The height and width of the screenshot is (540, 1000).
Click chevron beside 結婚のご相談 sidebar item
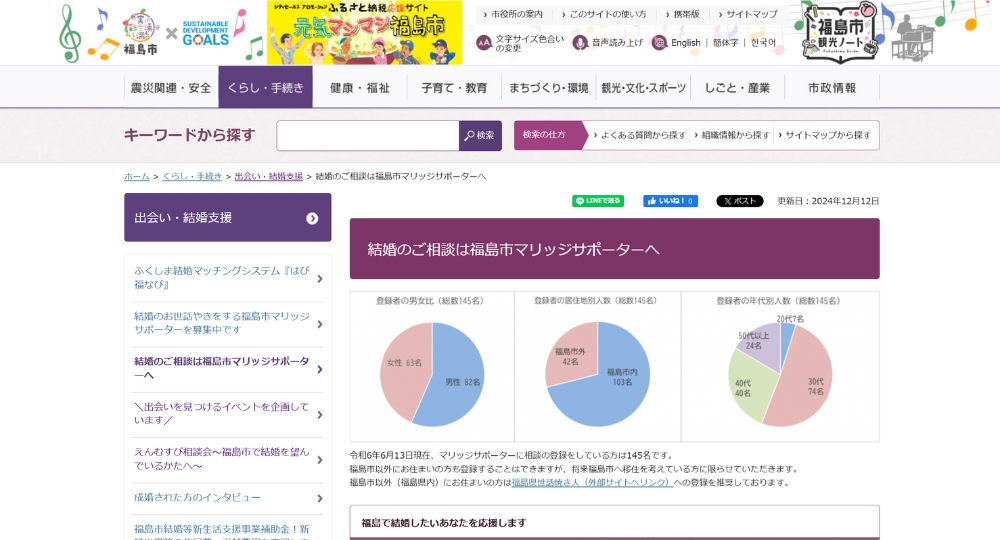click(x=320, y=369)
